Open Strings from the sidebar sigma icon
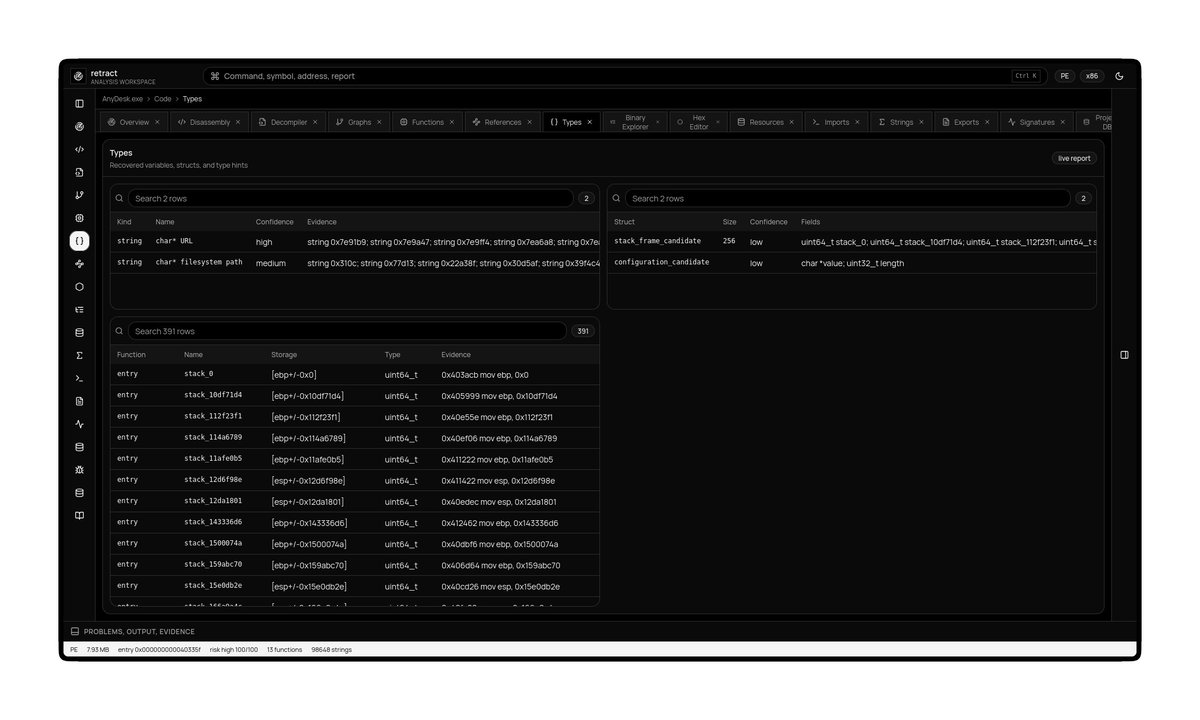 79,355
